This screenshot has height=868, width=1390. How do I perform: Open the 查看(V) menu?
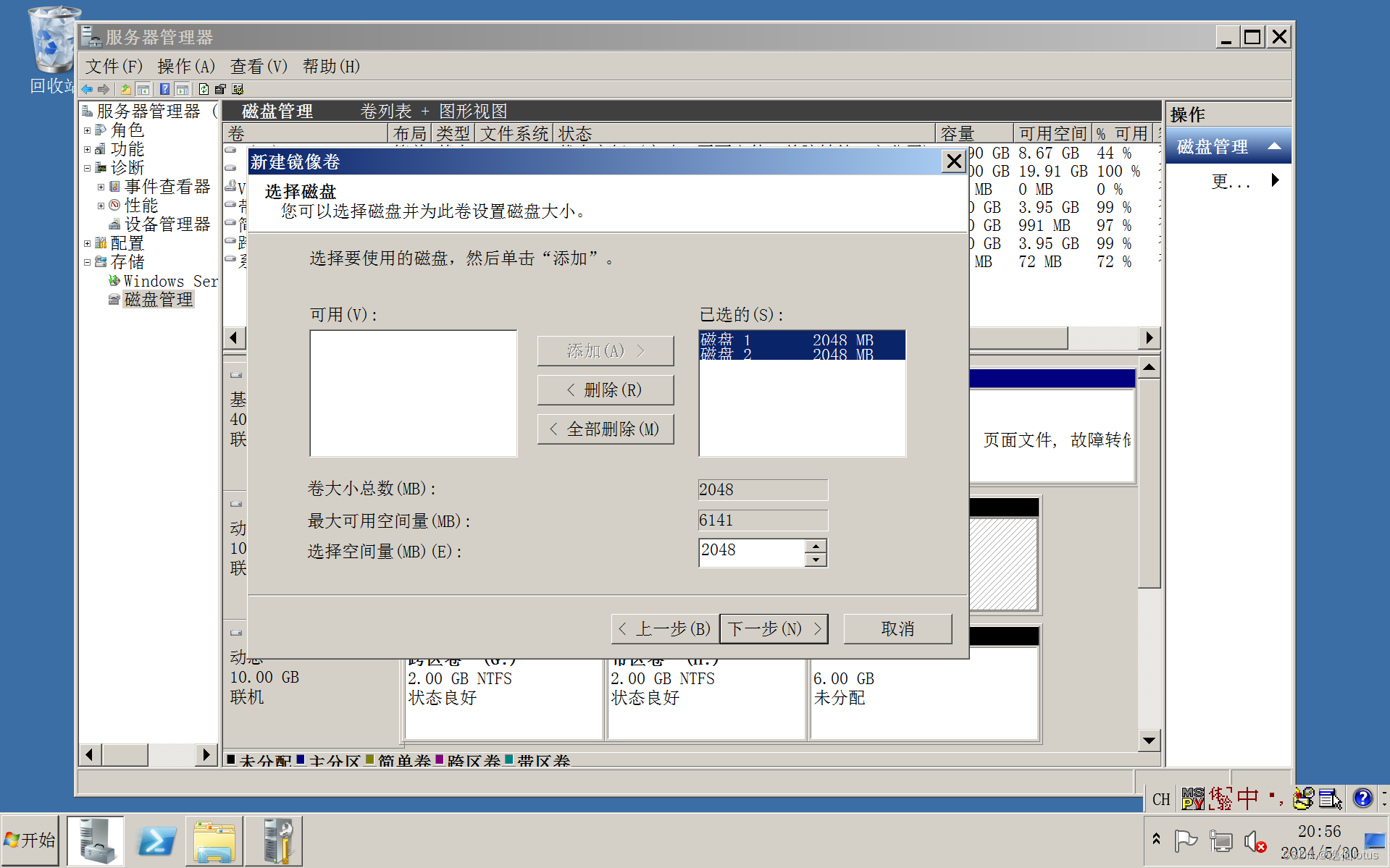click(x=259, y=67)
